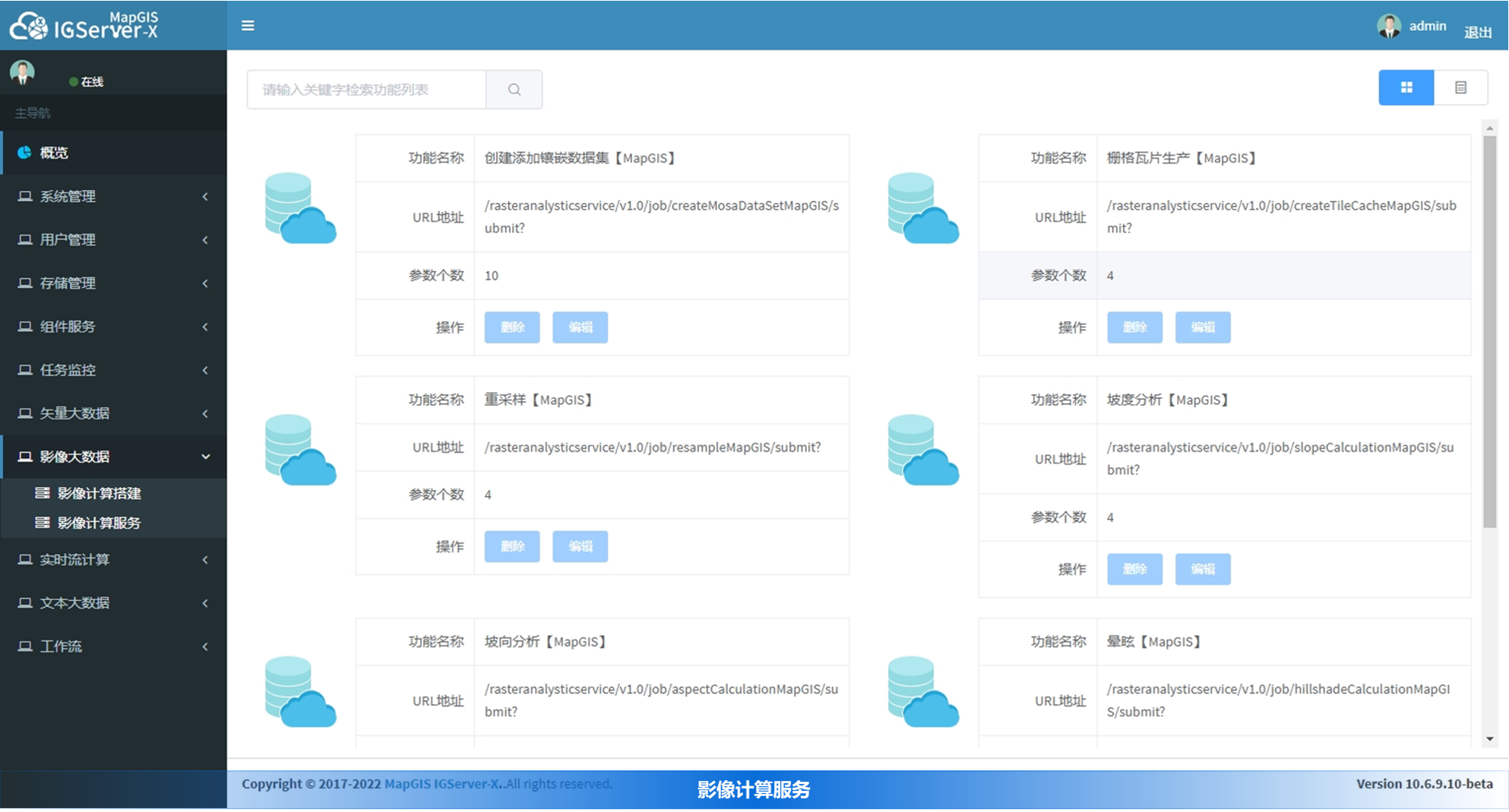The height and width of the screenshot is (812, 1509).
Task: Open 系统管理 menu item
Action: pos(114,196)
